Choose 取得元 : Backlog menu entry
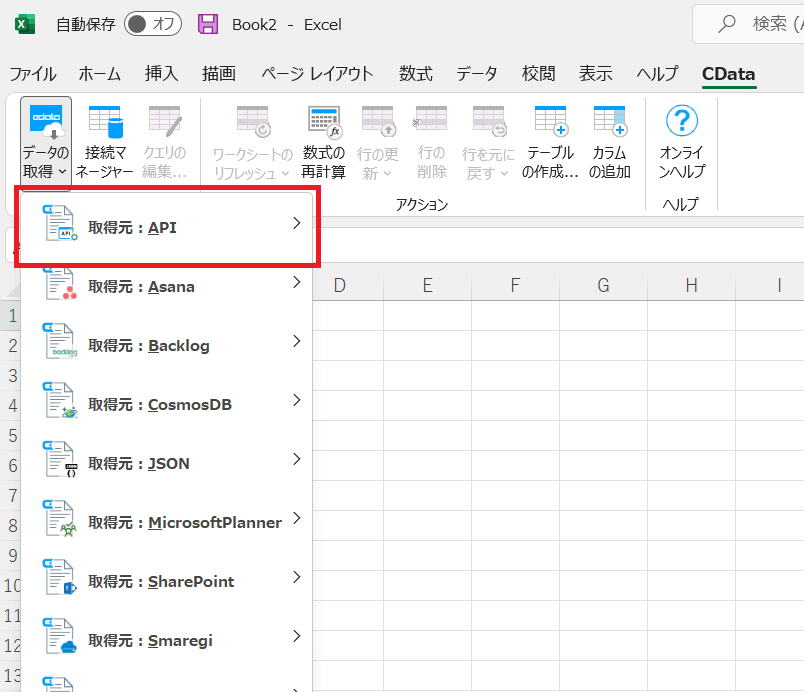This screenshot has height=692, width=804. click(x=167, y=345)
